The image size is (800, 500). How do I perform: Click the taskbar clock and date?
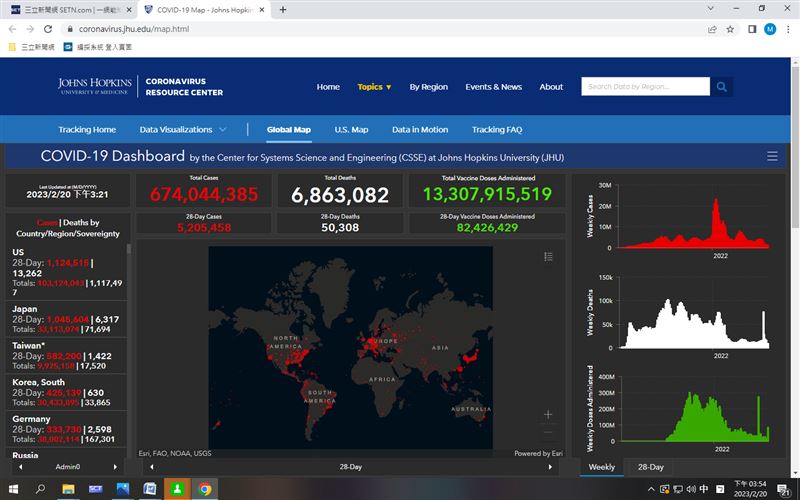click(750, 489)
